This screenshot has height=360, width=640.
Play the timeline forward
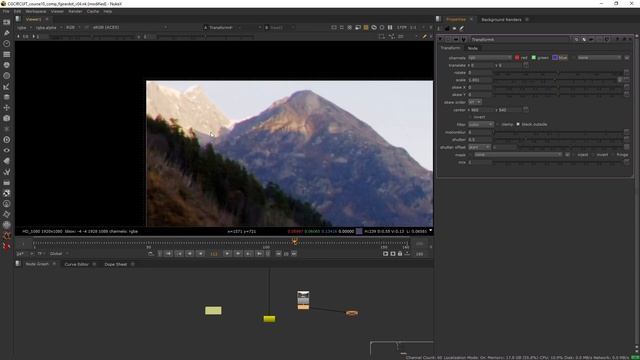point(227,254)
